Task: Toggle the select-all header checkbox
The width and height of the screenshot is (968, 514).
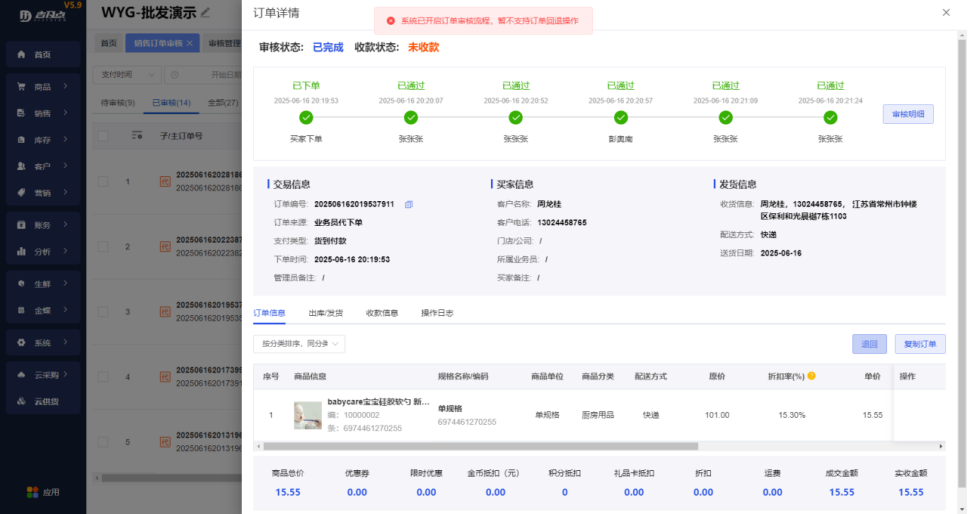Action: click(x=103, y=135)
